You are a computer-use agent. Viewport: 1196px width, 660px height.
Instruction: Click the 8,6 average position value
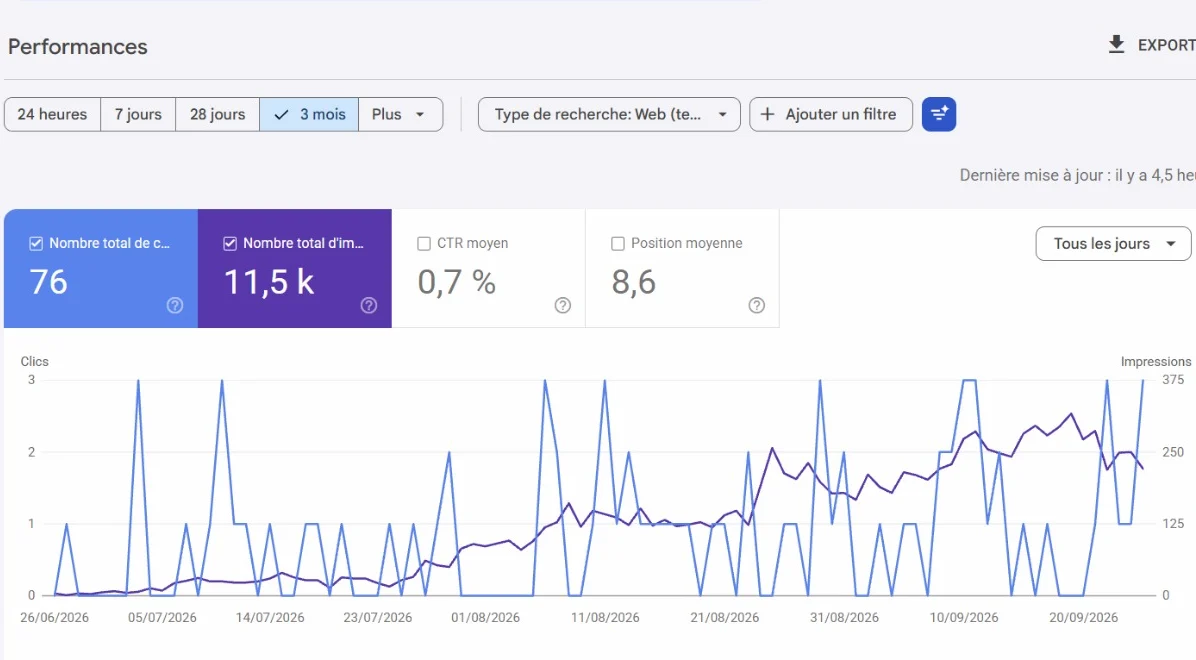coord(633,282)
